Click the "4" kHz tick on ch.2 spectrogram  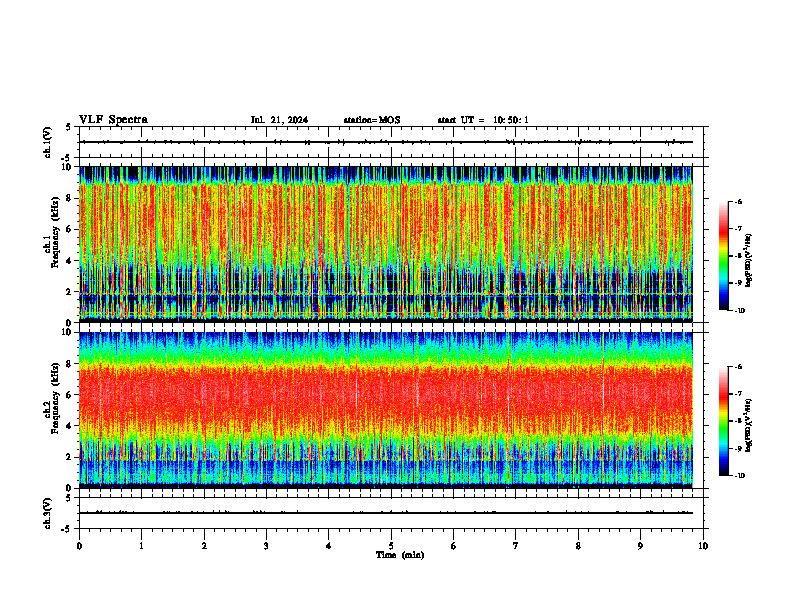click(70, 426)
